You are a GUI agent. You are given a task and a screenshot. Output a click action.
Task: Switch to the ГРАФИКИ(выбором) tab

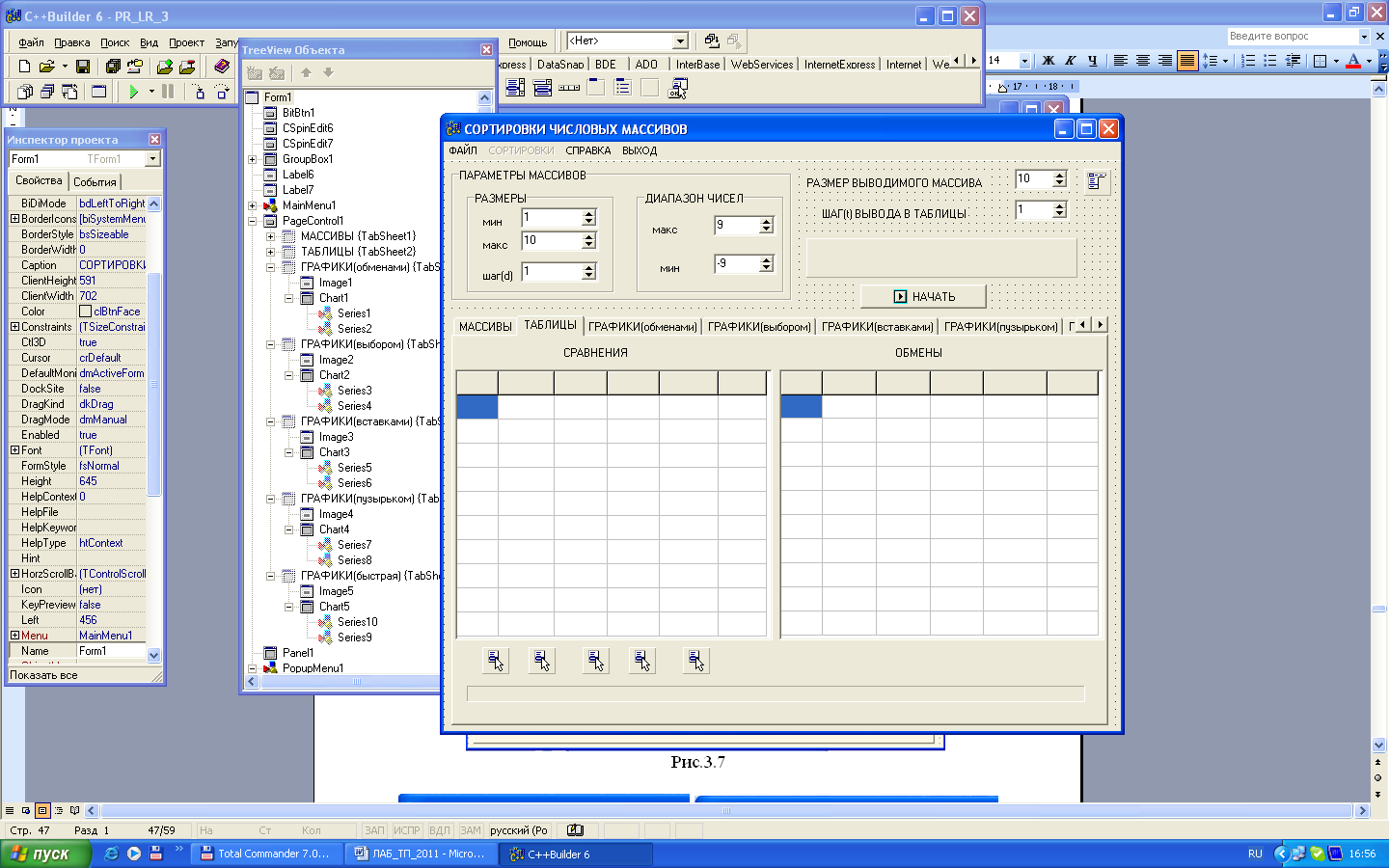(759, 327)
